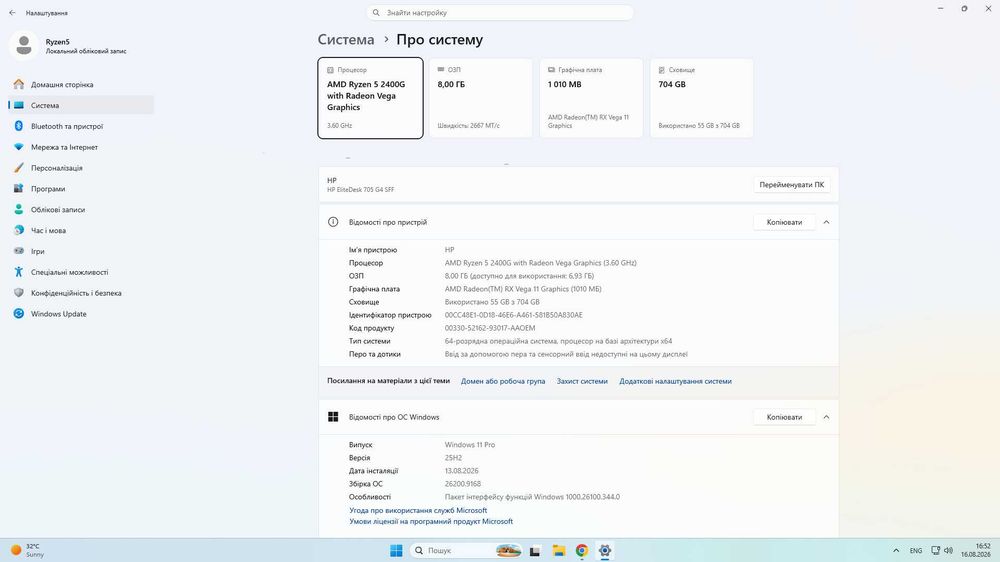Click Система in the breadcrumb
The width and height of the screenshot is (1000, 562).
pyautogui.click(x=346, y=40)
